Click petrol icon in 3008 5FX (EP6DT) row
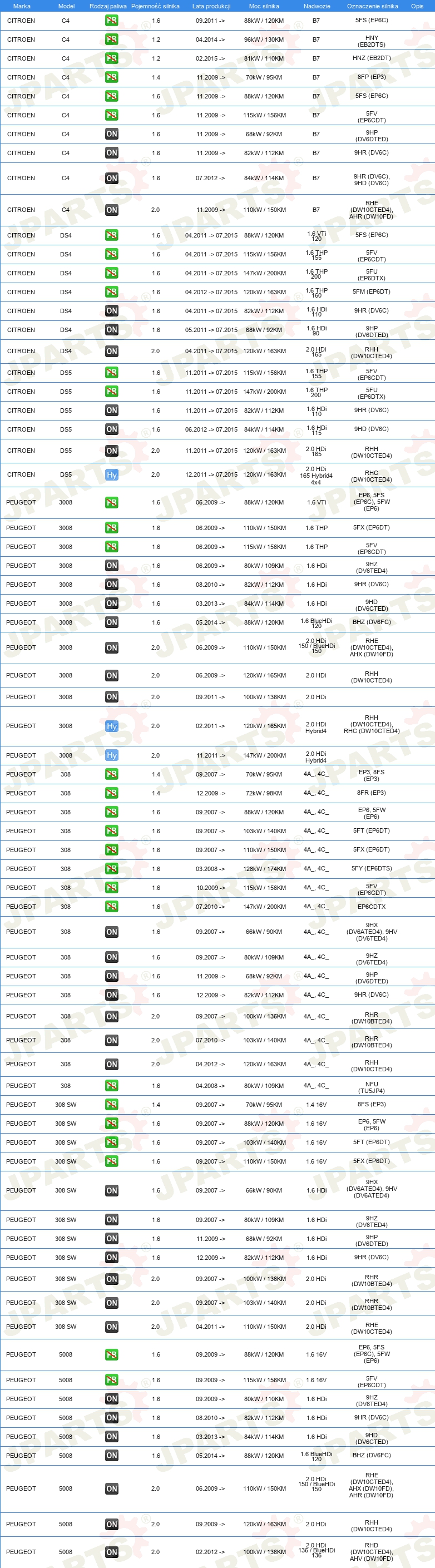Viewport: 435px width, 1568px height. point(111,528)
